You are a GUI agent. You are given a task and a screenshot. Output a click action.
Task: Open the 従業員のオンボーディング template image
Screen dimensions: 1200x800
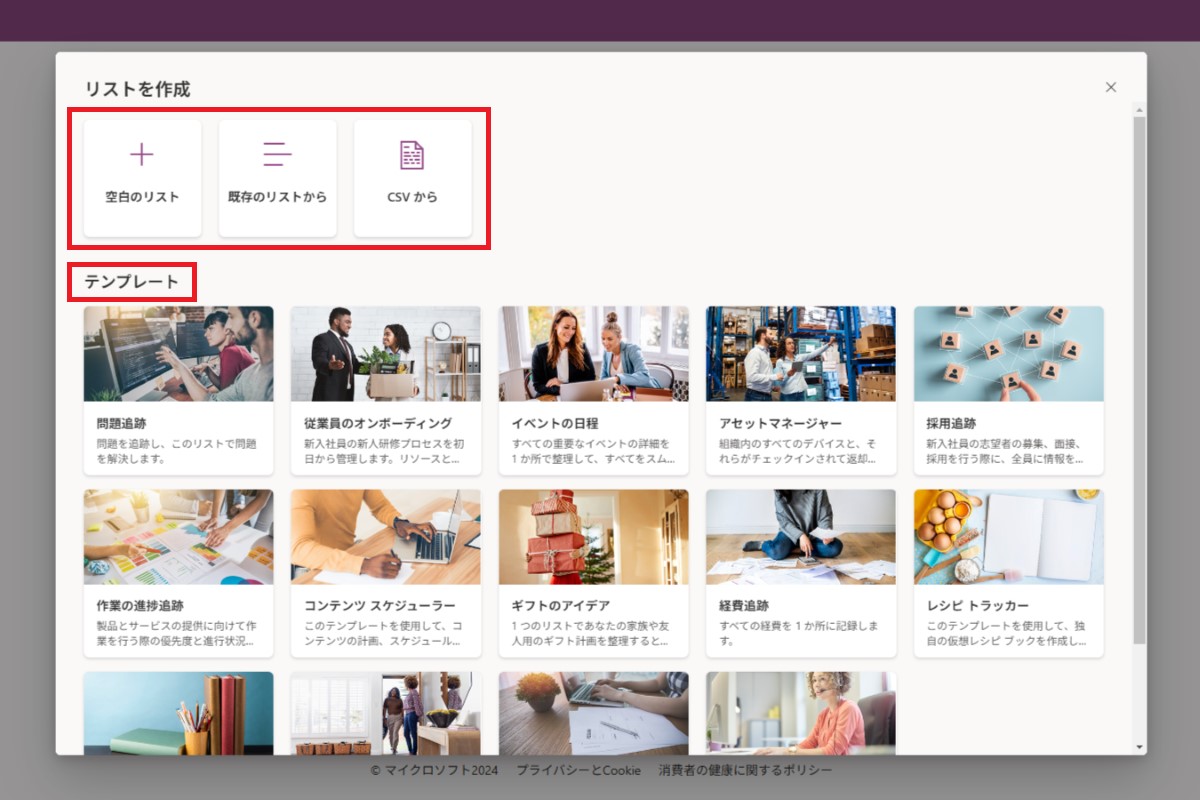tap(385, 353)
